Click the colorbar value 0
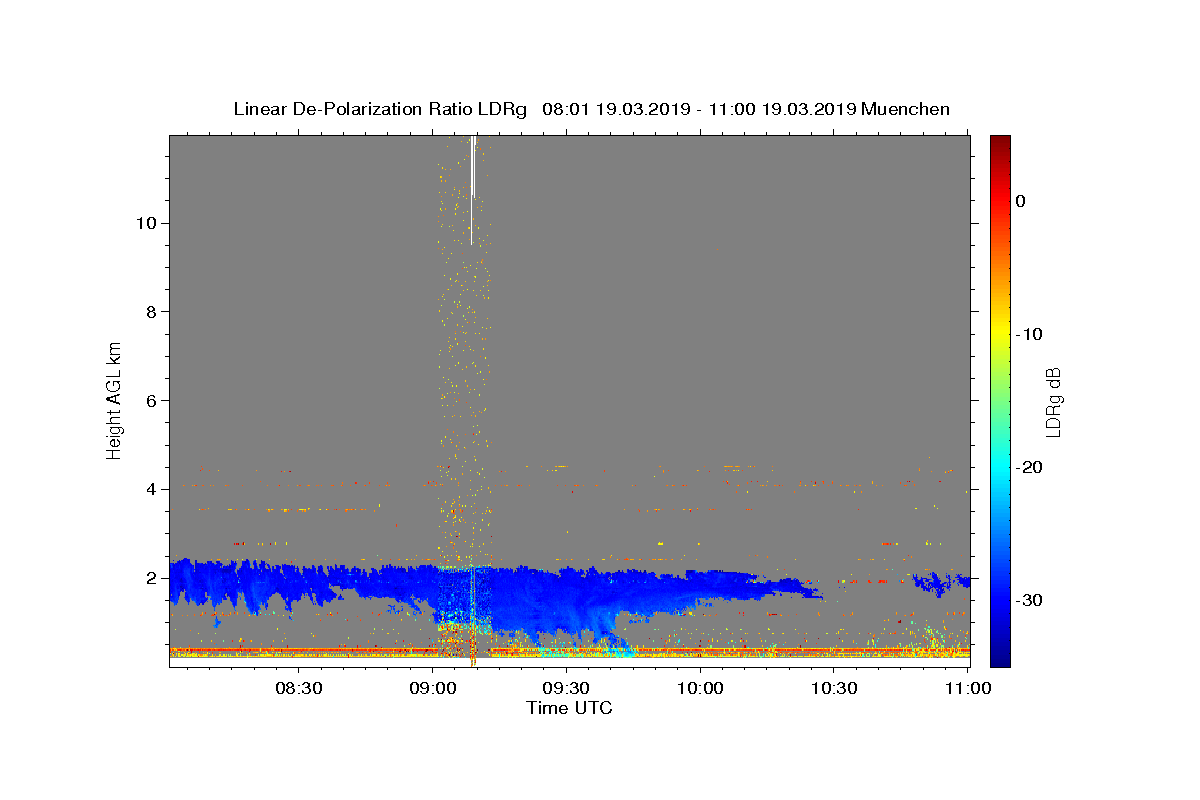Image resolution: width=1200 pixels, height=800 pixels. (1020, 201)
